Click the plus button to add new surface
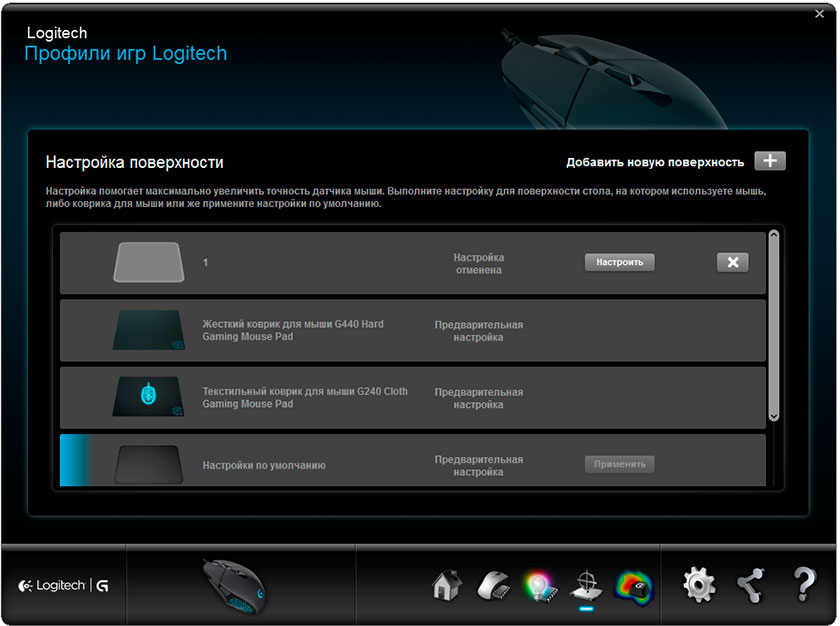The width and height of the screenshot is (840, 626). [769, 161]
